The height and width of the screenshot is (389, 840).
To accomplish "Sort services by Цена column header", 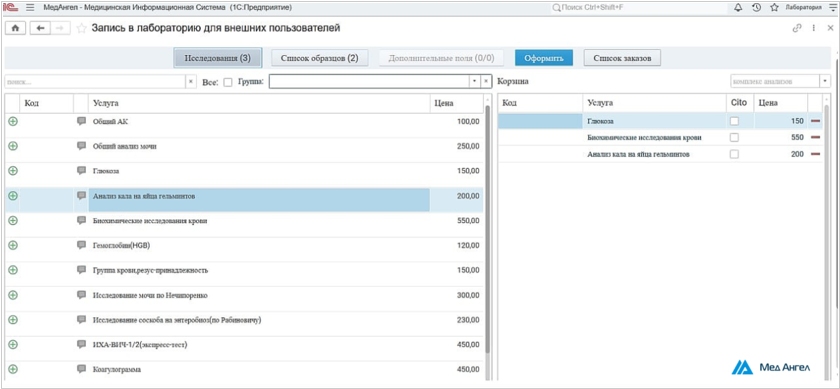I will click(x=456, y=103).
